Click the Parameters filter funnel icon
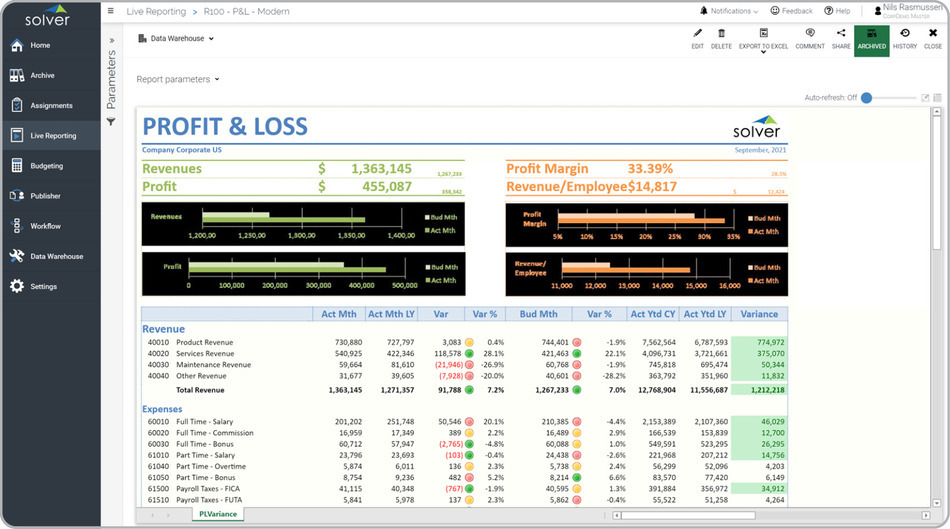This screenshot has width=950, height=529. [x=111, y=121]
